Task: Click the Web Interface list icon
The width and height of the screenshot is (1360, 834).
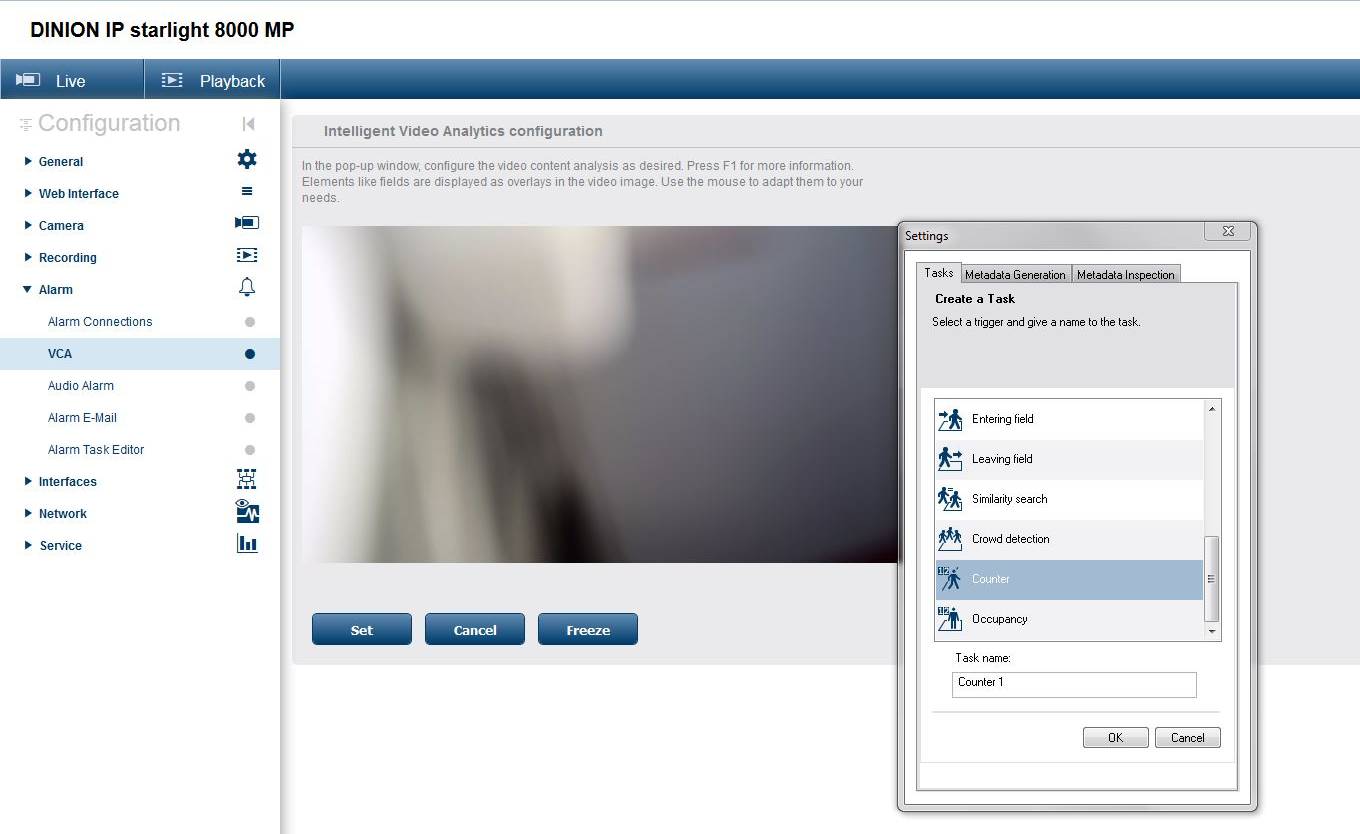Action: 247,191
